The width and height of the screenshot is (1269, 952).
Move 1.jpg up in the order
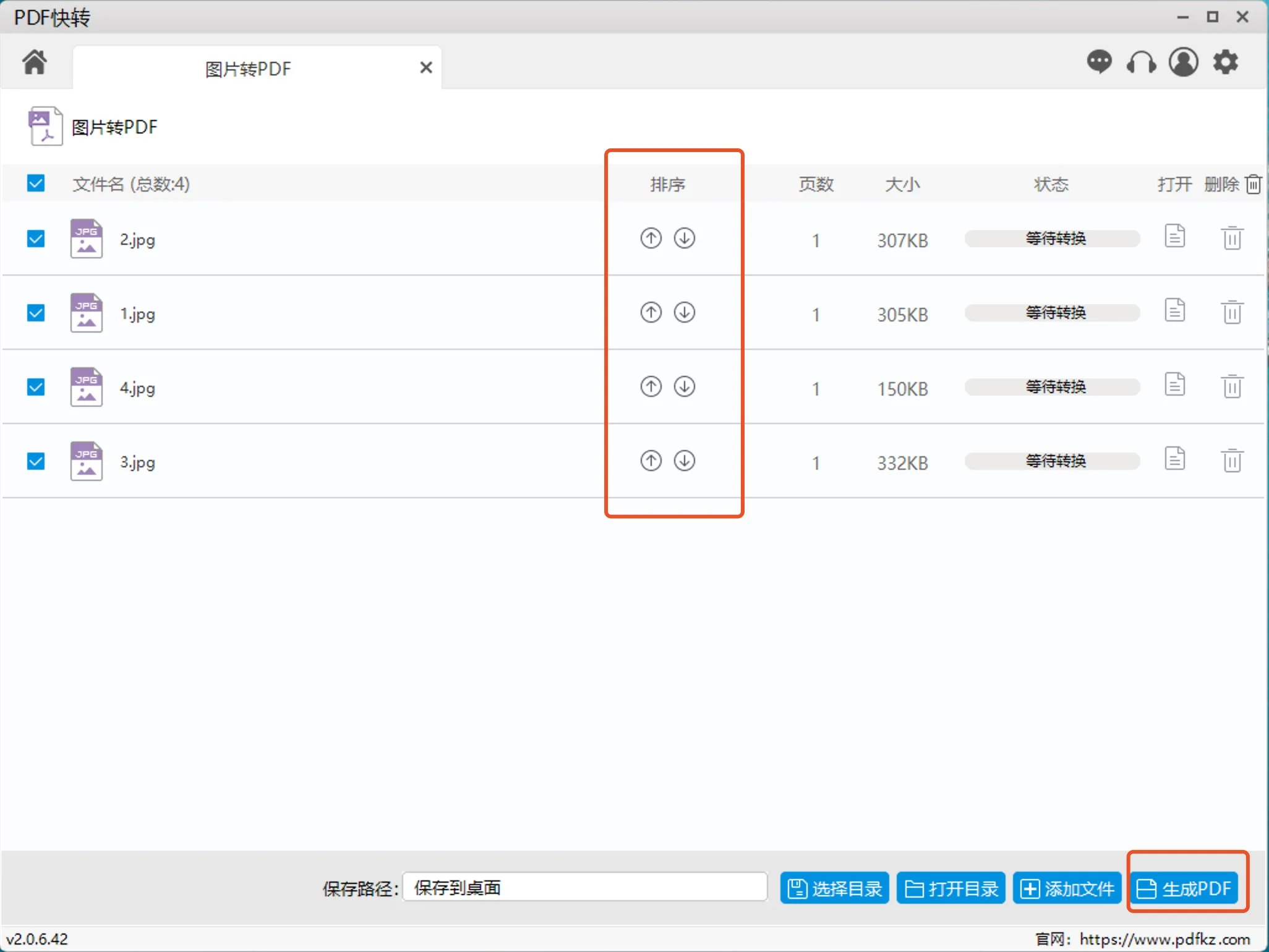[x=651, y=312]
